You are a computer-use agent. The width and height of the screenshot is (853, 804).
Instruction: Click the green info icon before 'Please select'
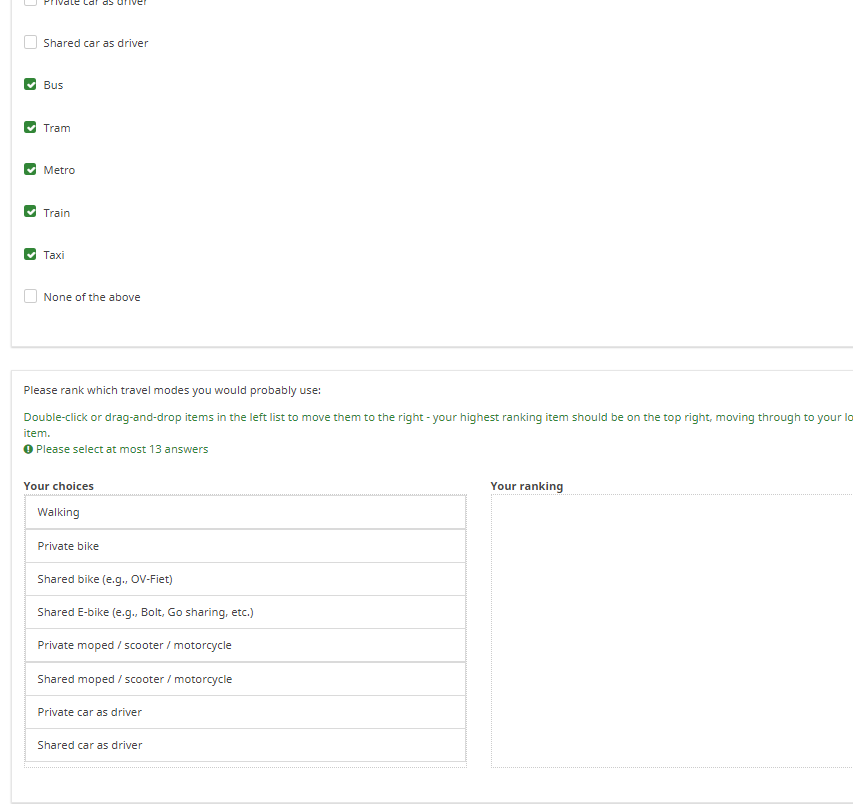click(x=28, y=449)
